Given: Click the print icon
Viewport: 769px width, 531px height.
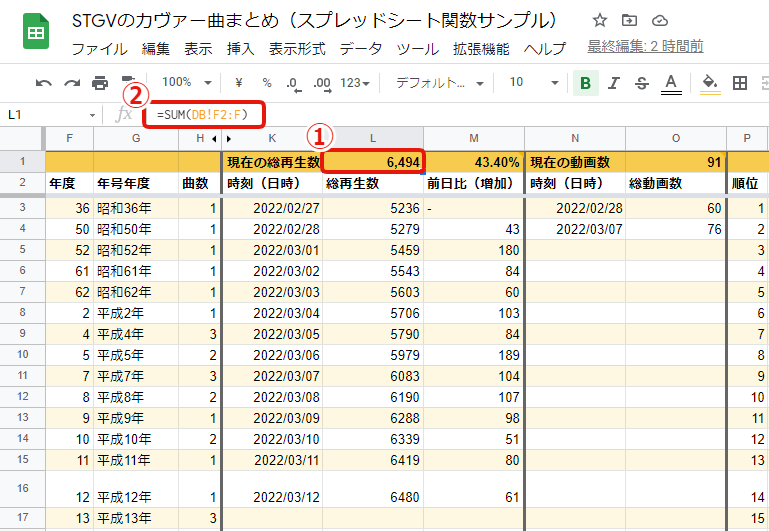Looking at the screenshot, I should point(100,83).
